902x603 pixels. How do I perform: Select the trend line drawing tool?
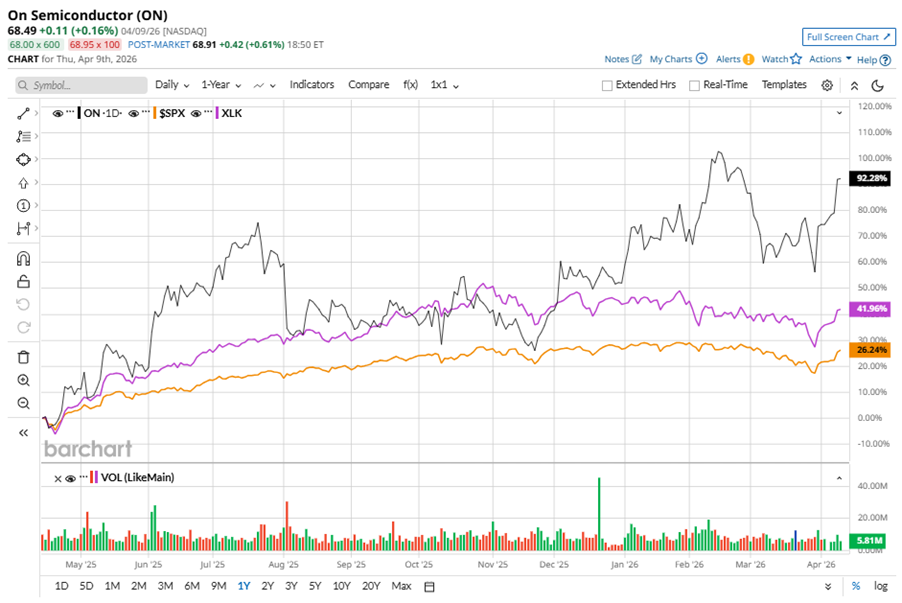point(24,113)
